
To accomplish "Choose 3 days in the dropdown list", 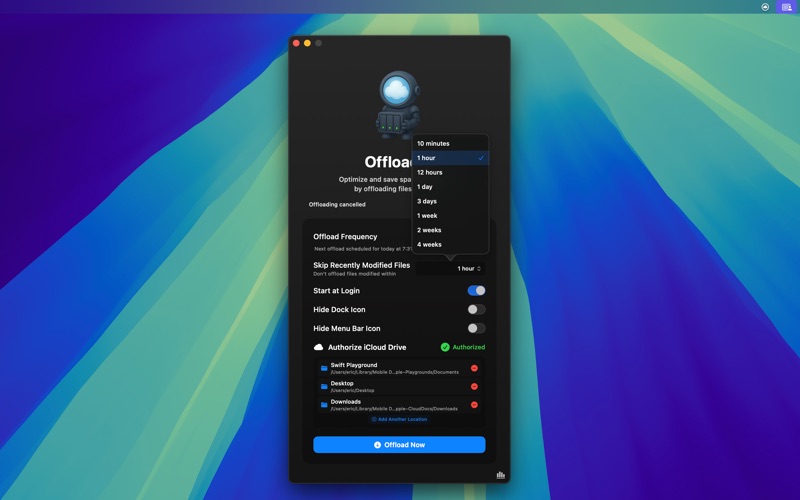I will coord(450,201).
